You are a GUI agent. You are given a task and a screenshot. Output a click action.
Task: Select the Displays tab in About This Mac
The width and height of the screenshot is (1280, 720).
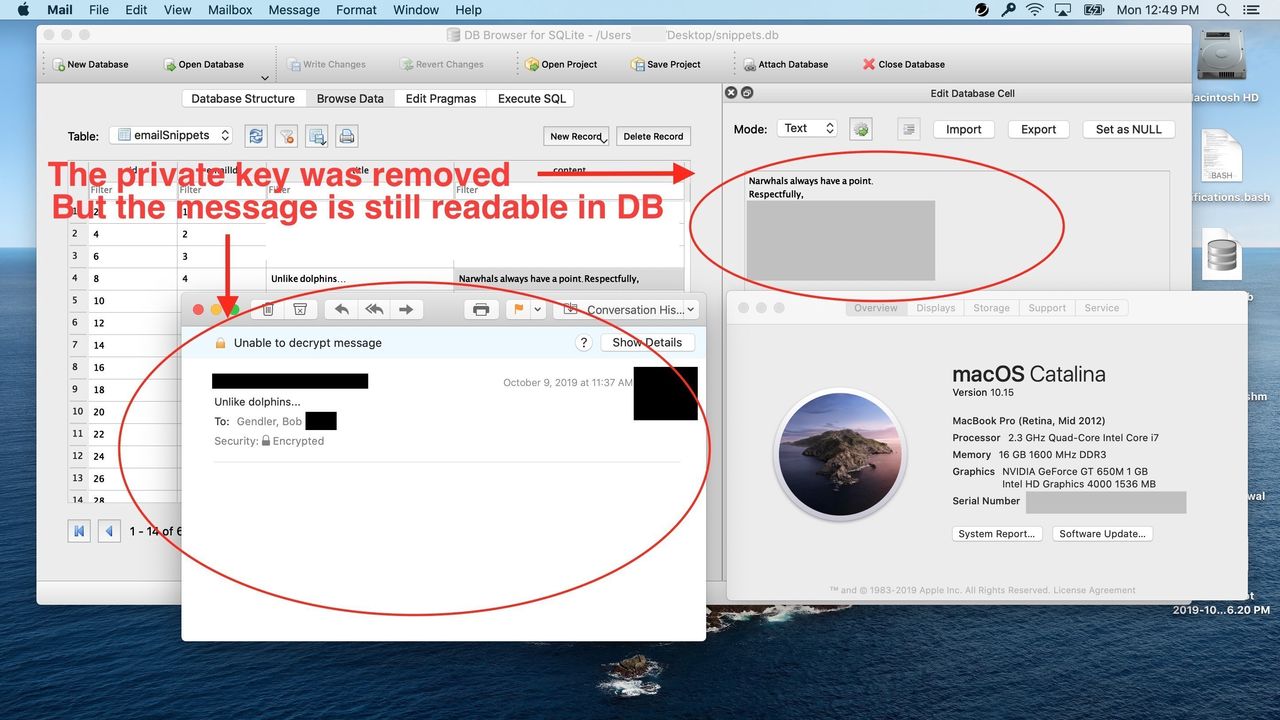pyautogui.click(x=936, y=308)
